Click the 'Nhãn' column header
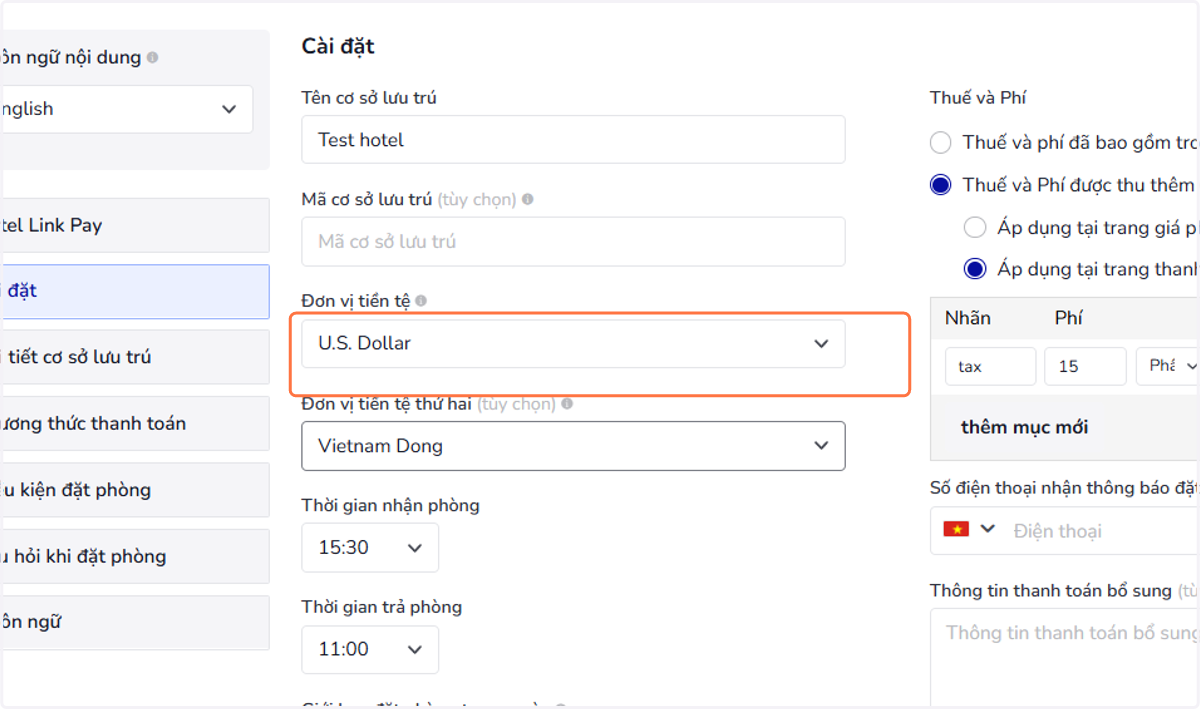Screen dimensions: 1200x709 (967, 318)
